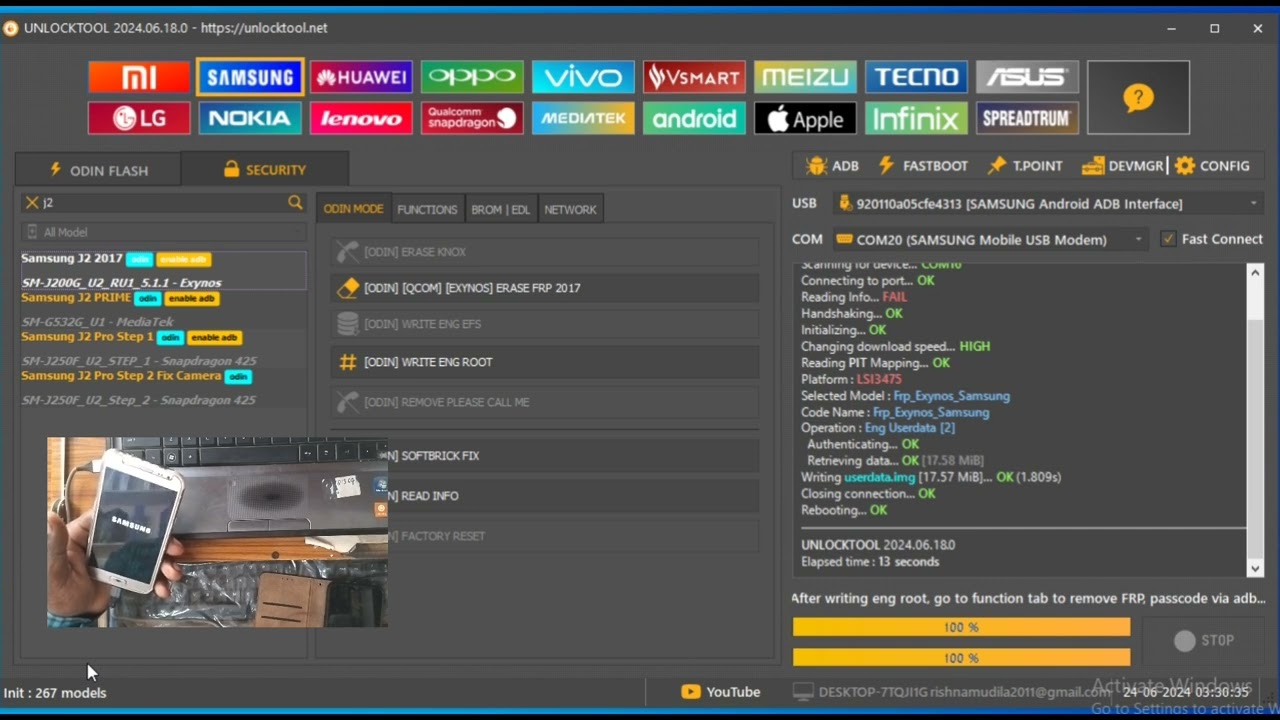Select the Mediatek chipset icon
This screenshot has width=1280, height=720.
583,119
